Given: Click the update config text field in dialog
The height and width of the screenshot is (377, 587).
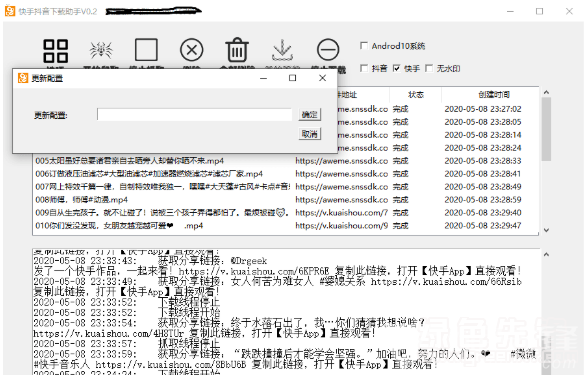Looking at the screenshot, I should 194,115.
